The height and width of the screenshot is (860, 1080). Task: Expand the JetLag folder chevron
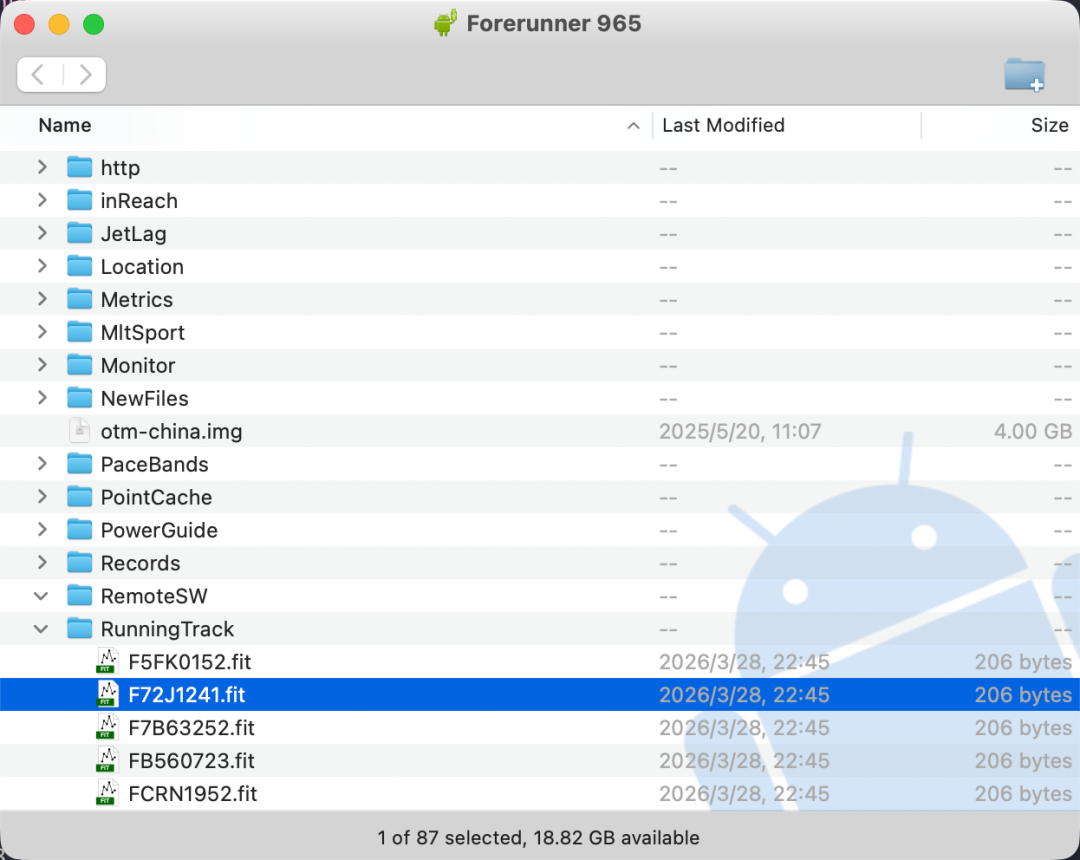pos(42,233)
